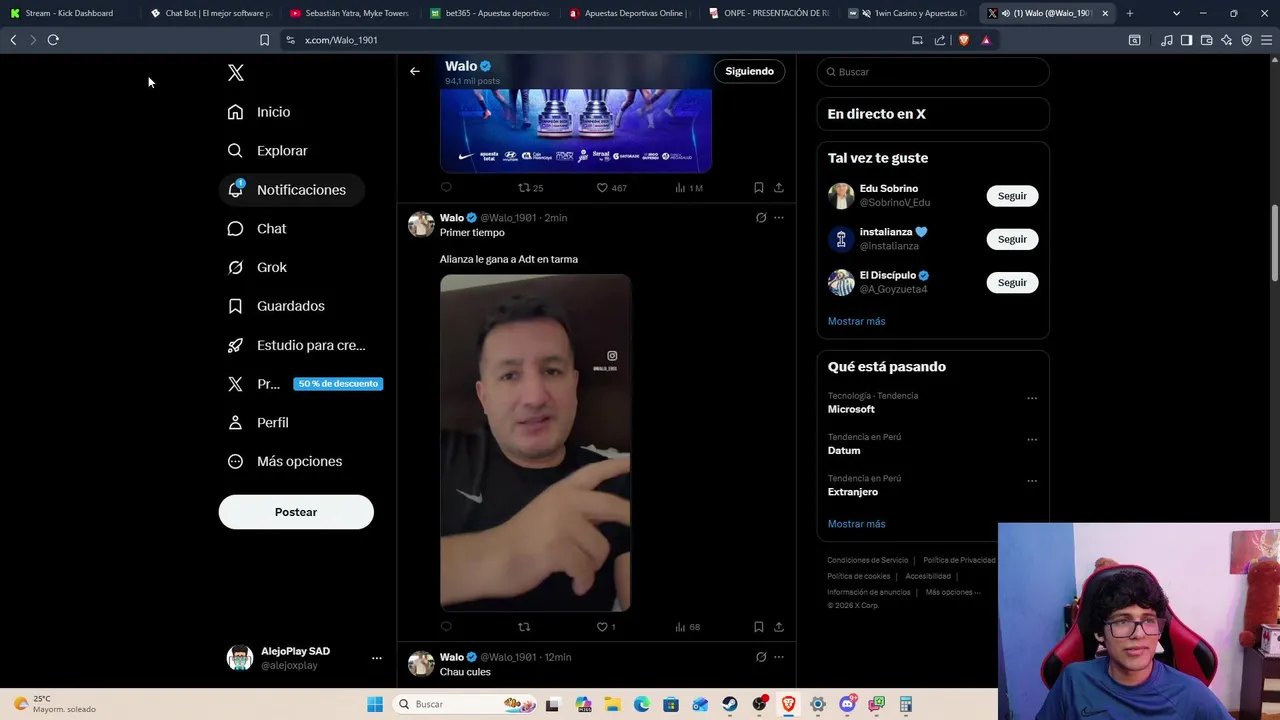Click the Siguiendo button for Walo
1280x720 pixels.
click(x=749, y=71)
